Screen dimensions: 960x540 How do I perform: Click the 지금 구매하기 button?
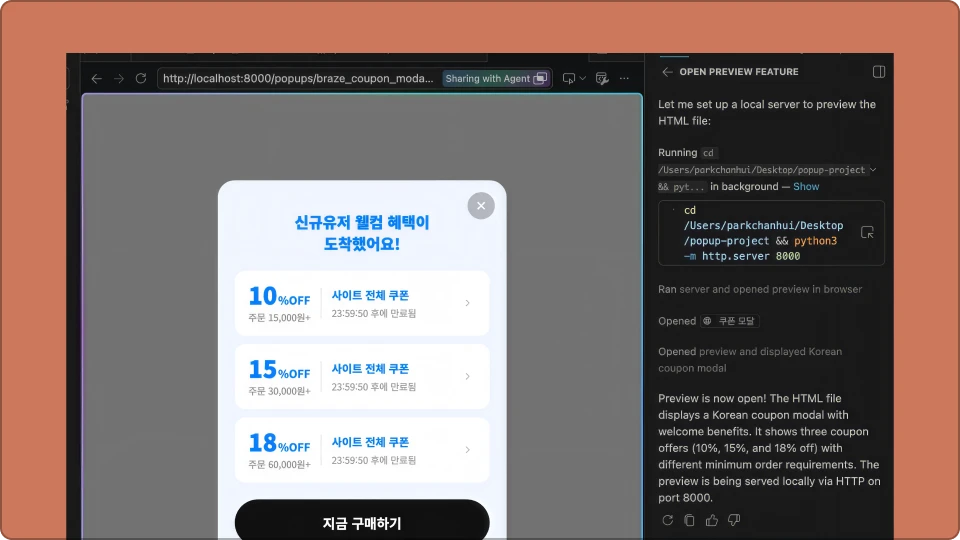[x=362, y=520]
